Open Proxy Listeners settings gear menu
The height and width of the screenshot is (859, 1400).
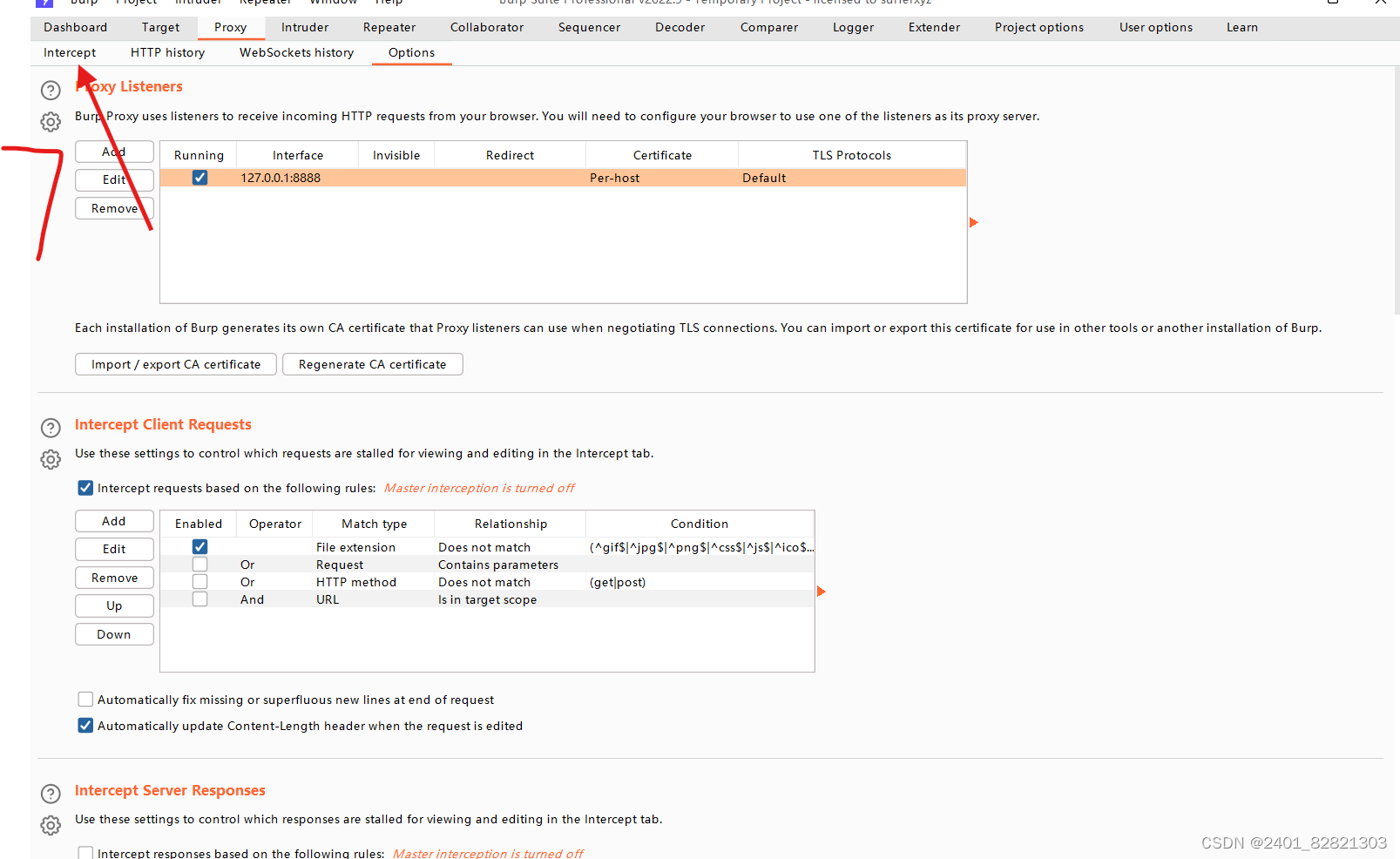tap(51, 122)
